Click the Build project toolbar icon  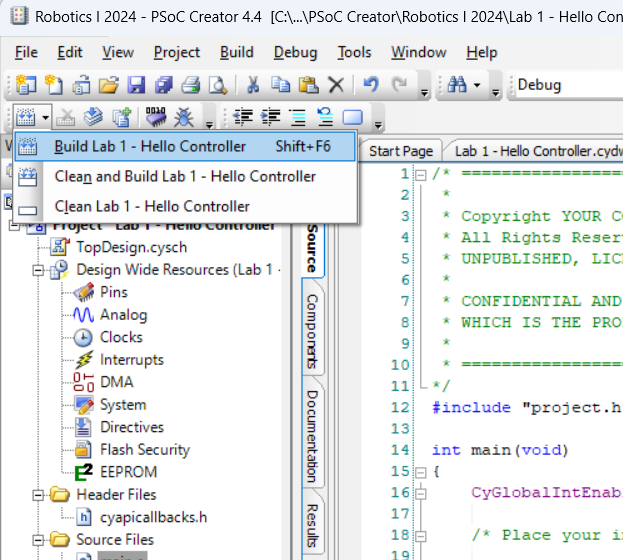click(x=25, y=117)
